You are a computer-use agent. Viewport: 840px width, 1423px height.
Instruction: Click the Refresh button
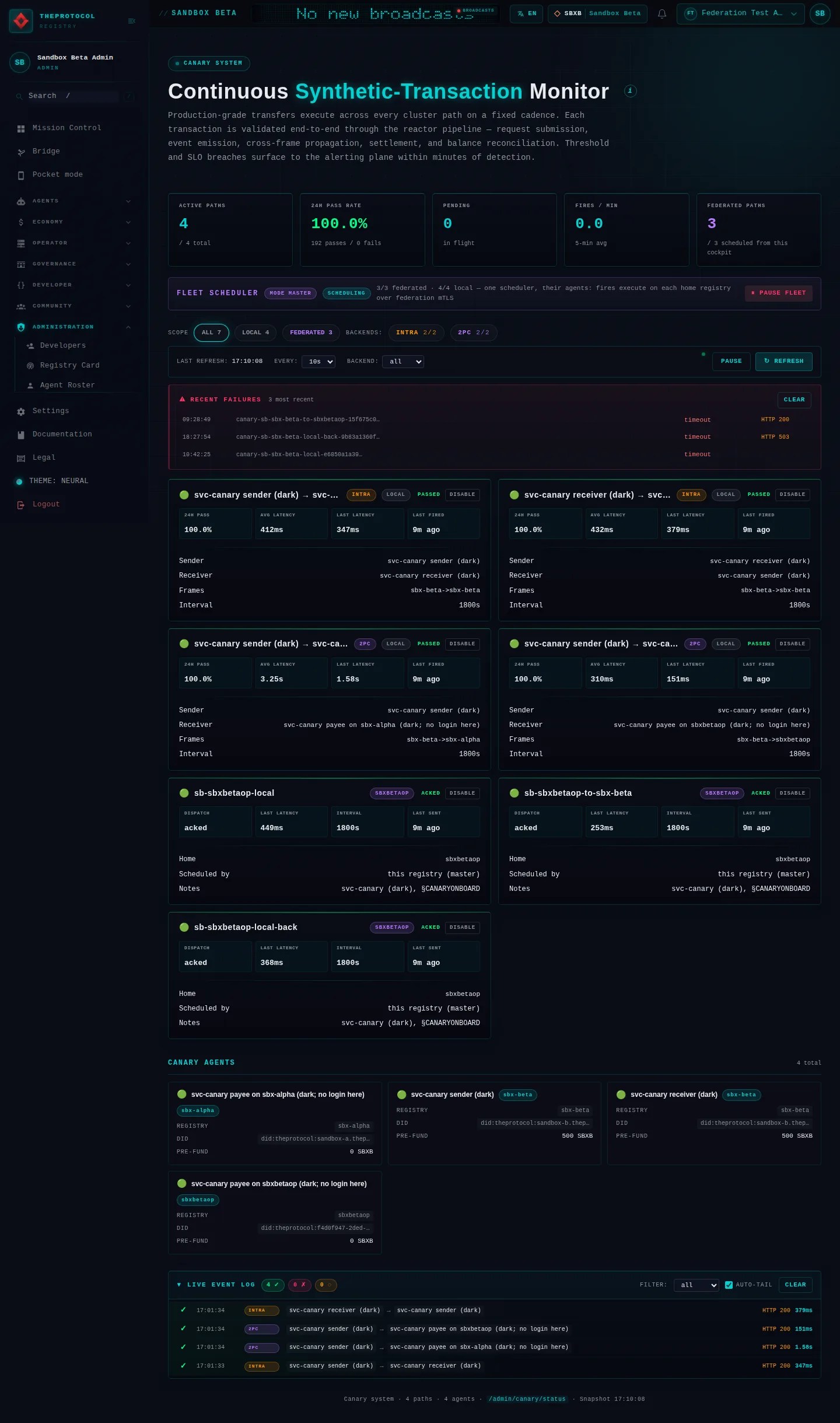(x=783, y=361)
